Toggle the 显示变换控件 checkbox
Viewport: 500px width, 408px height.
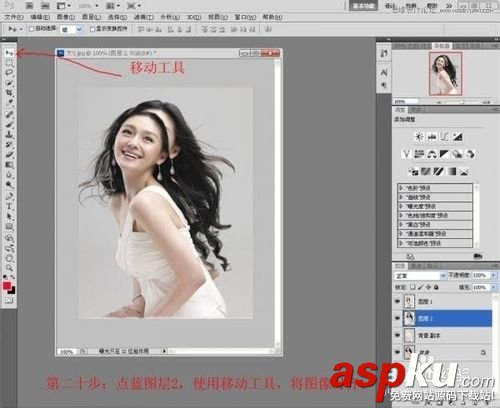[93, 29]
